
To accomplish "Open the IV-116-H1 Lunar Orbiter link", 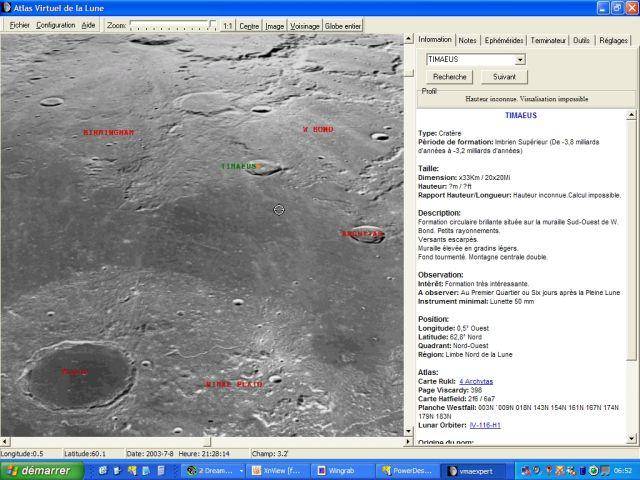I will coord(485,425).
